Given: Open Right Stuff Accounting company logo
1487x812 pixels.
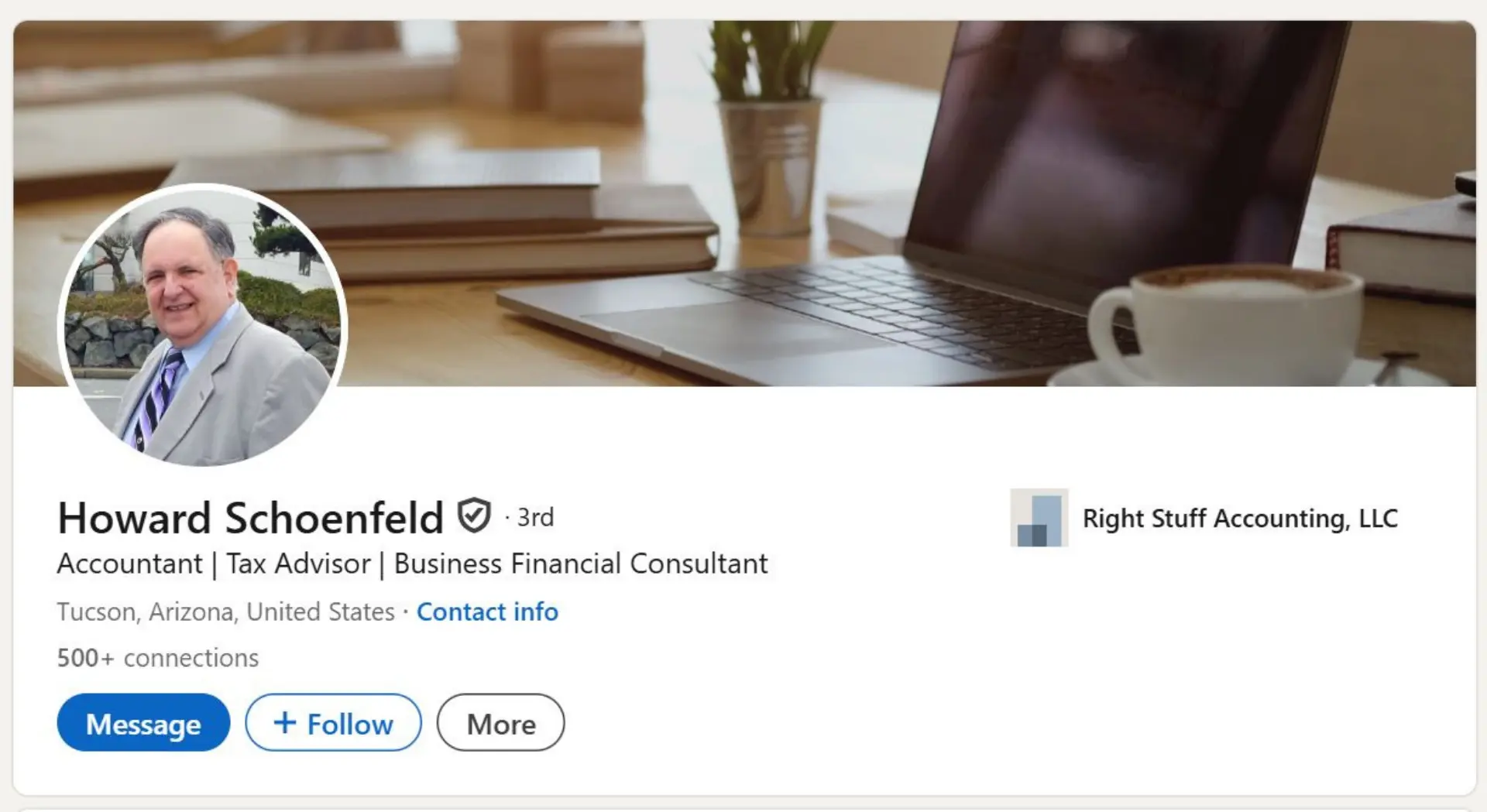Looking at the screenshot, I should pyautogui.click(x=1039, y=517).
